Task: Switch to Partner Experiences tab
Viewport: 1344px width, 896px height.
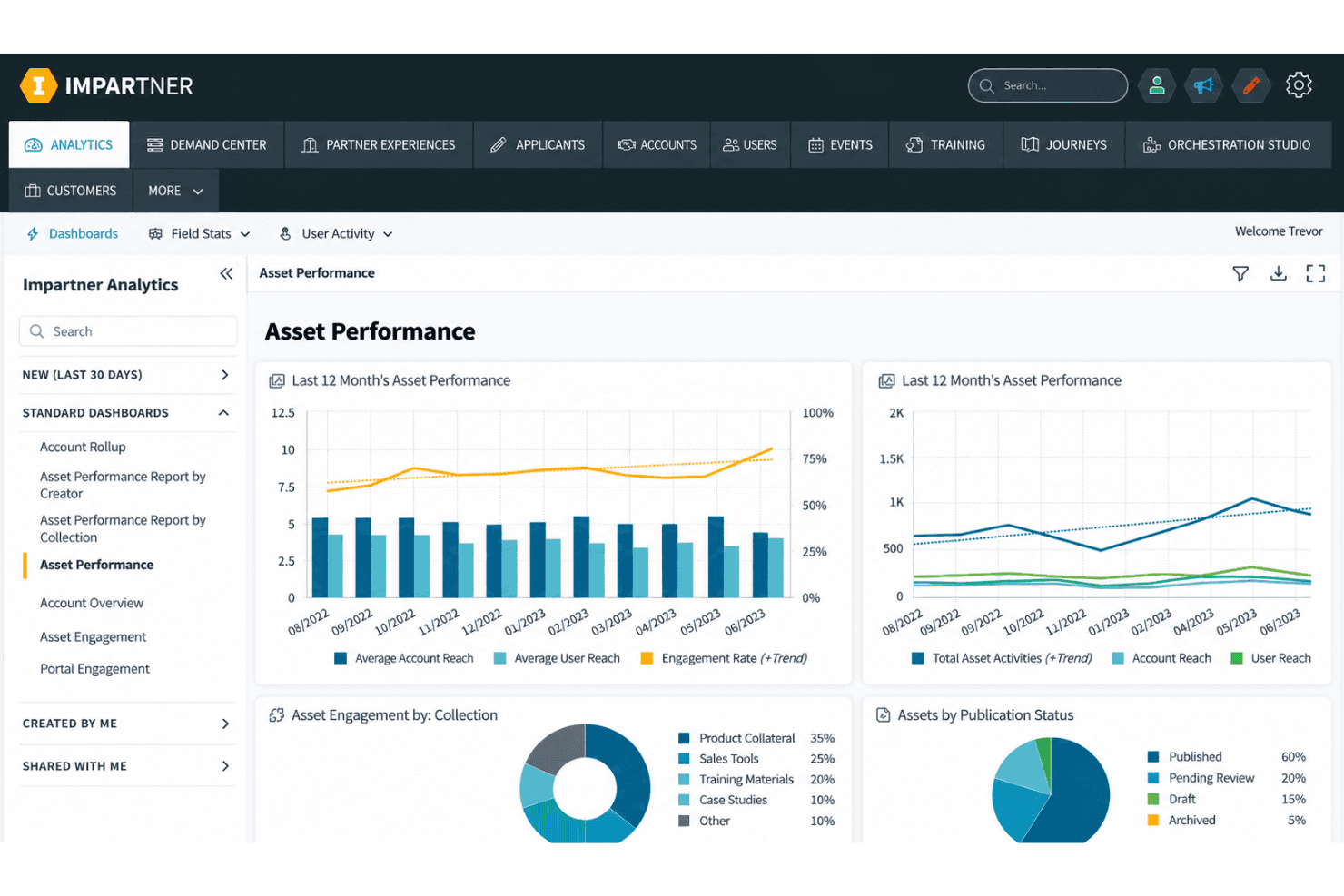Action: click(x=379, y=145)
